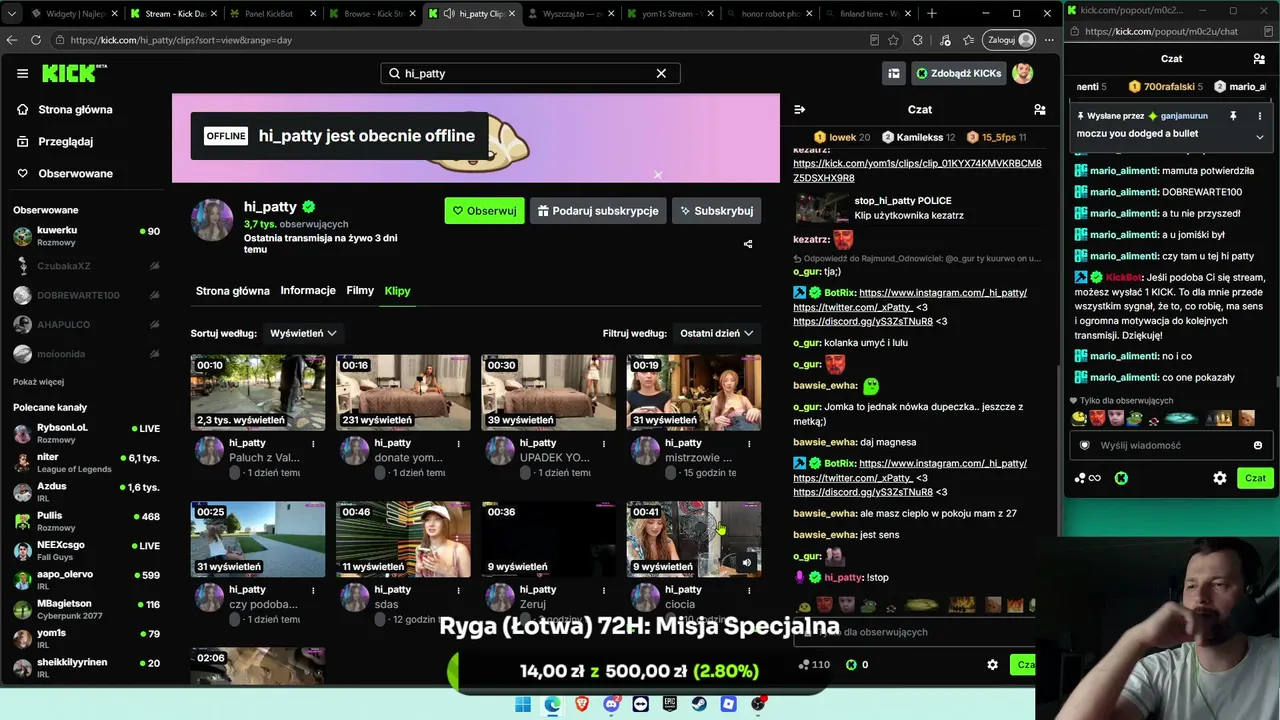
Task: Open Steam from the taskbar
Action: tap(699, 704)
